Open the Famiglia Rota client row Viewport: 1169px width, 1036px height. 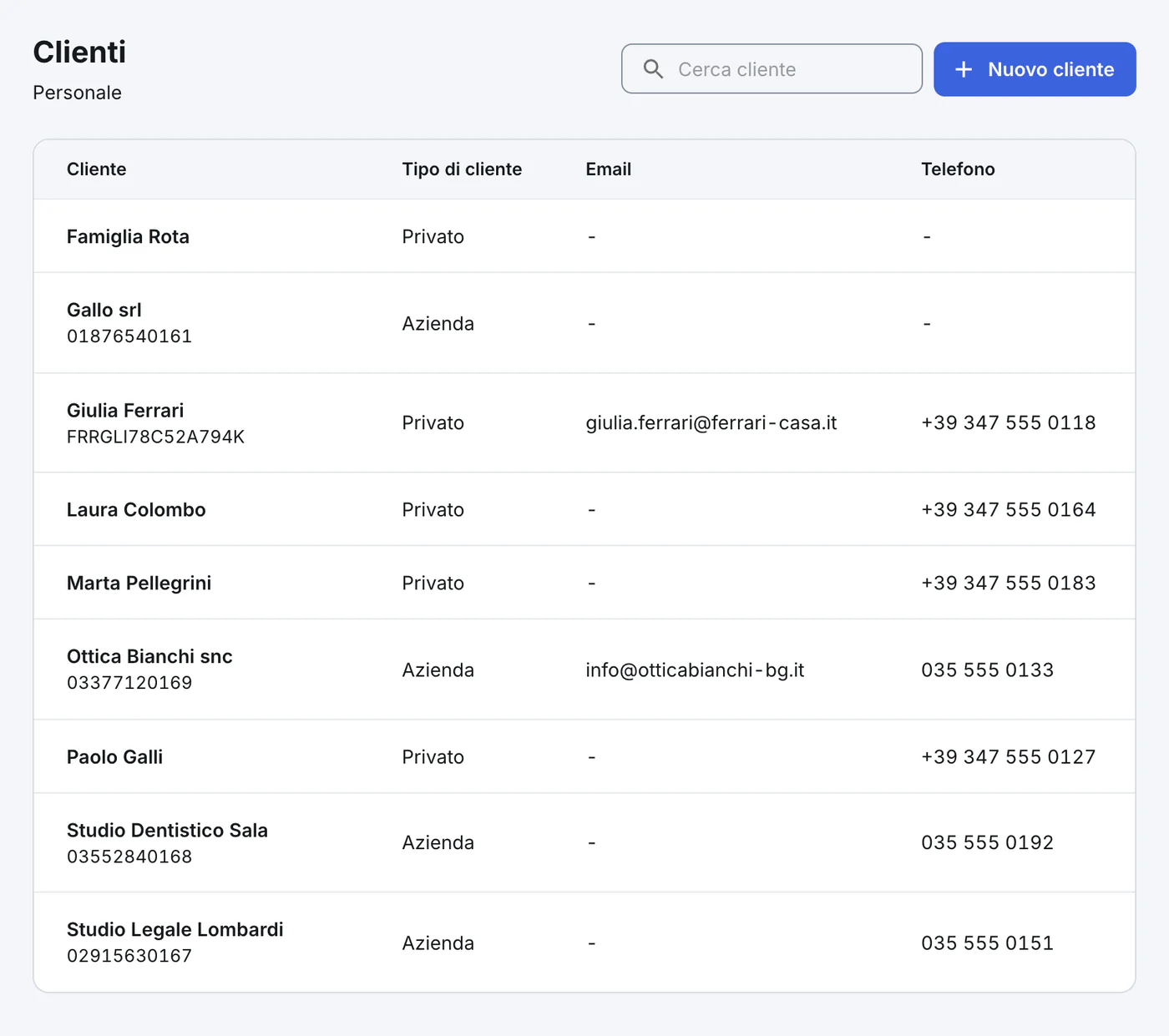tap(584, 236)
